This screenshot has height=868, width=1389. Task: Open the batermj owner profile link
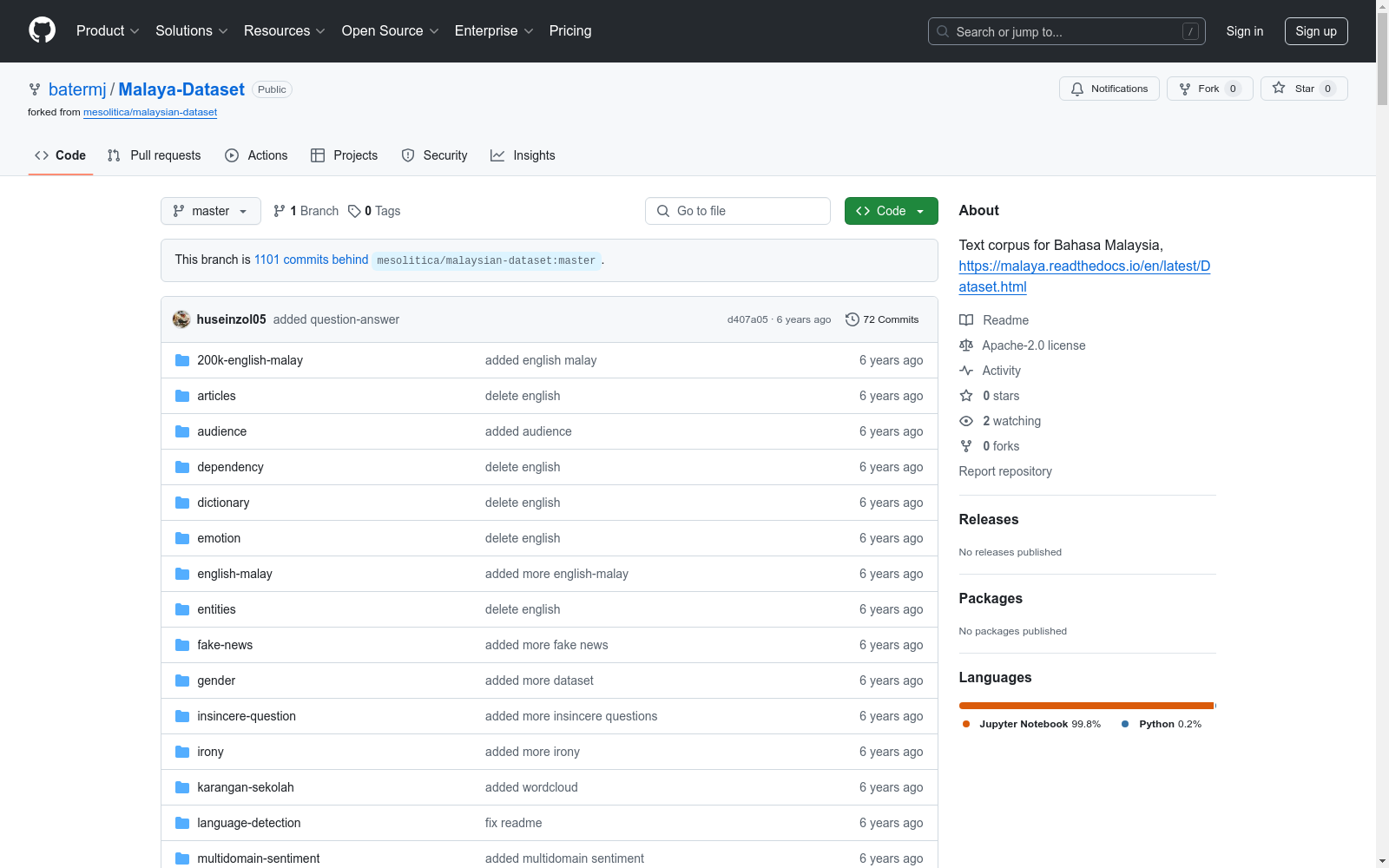[77, 89]
